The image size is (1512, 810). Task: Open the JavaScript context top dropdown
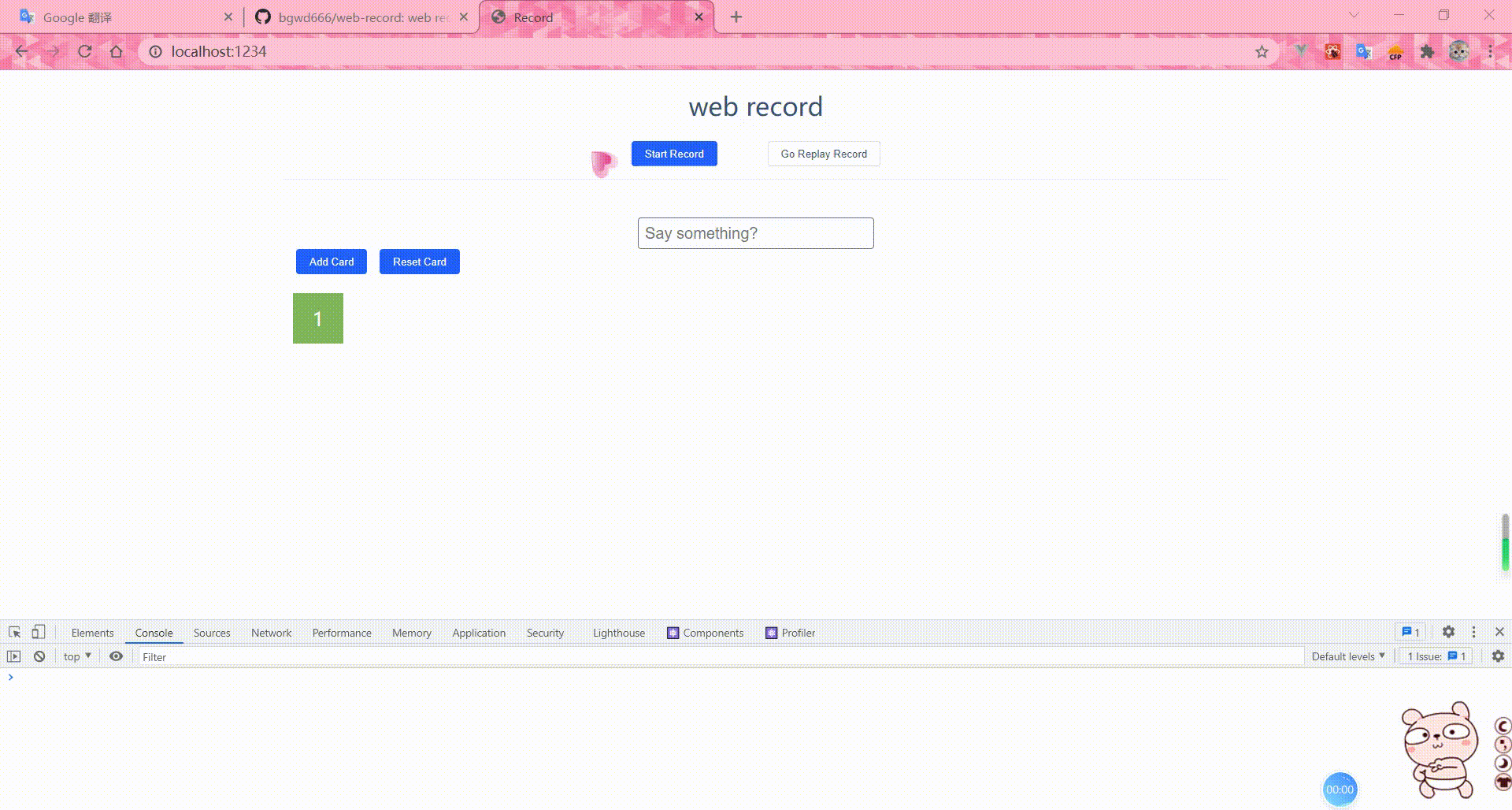pyautogui.click(x=75, y=656)
